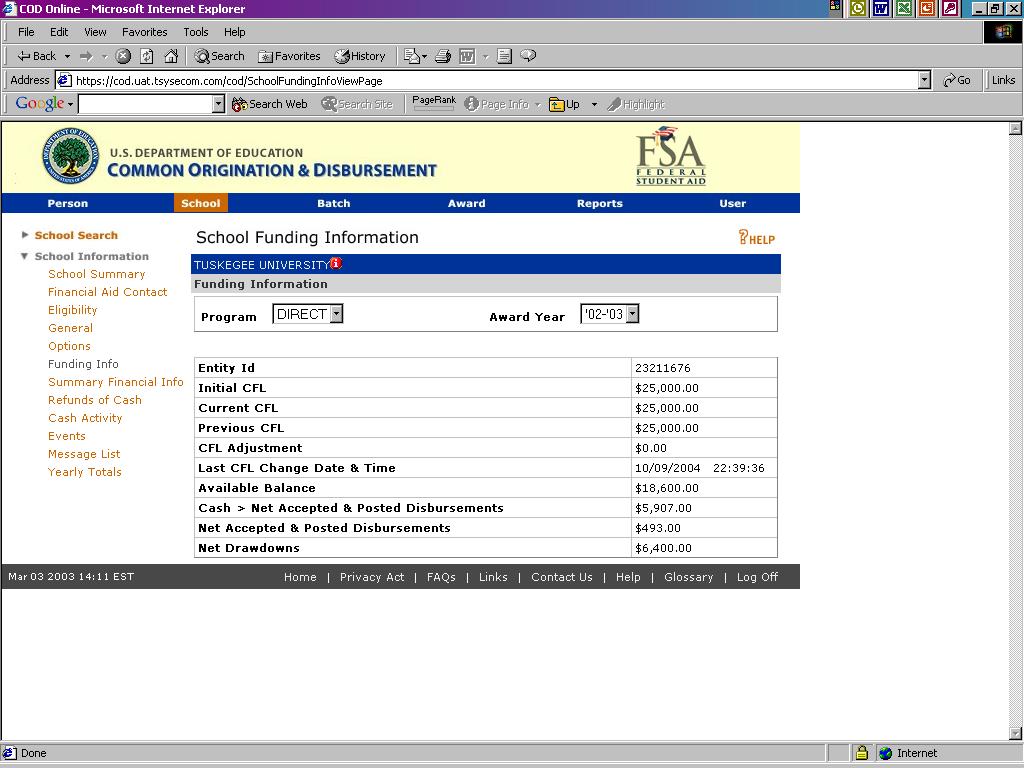Refresh the page using Refresh icon
The height and width of the screenshot is (768, 1024).
tap(147, 56)
